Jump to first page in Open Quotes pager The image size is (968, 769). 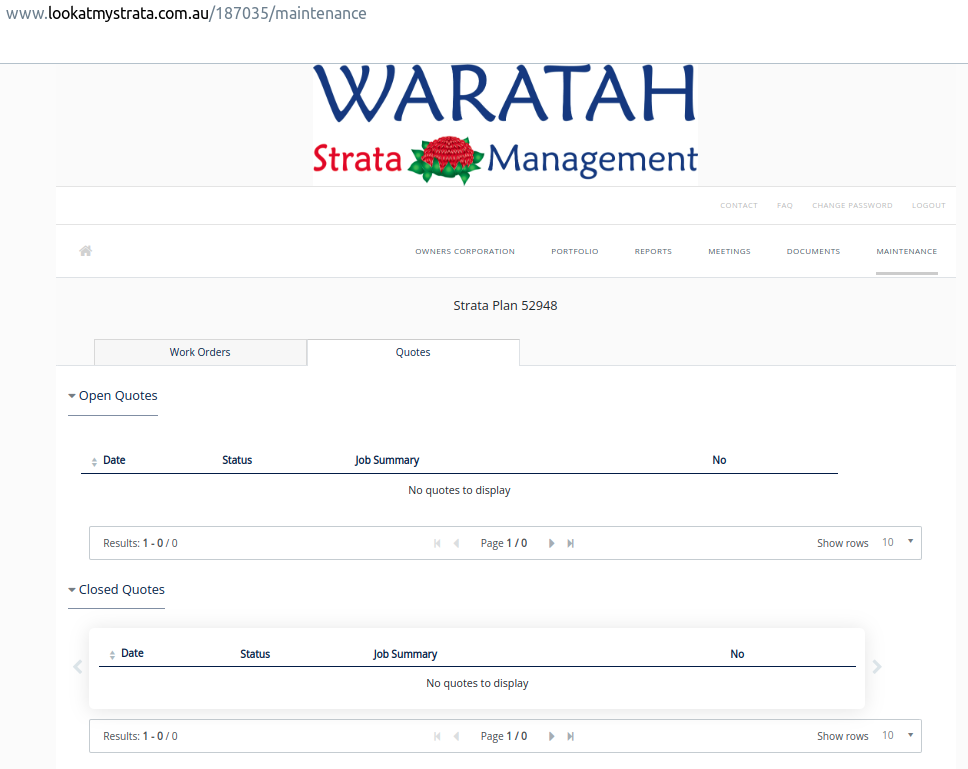tap(437, 543)
